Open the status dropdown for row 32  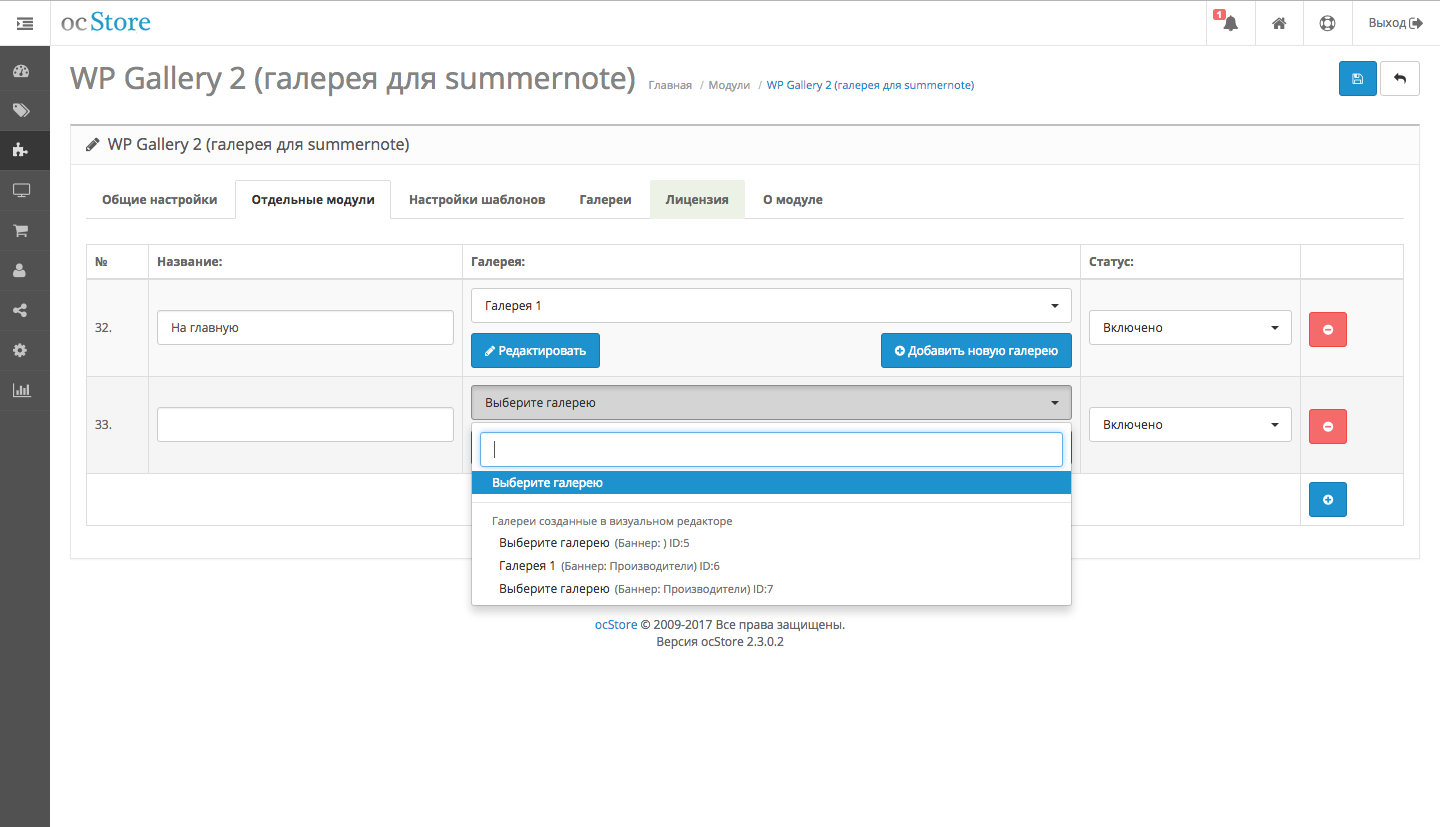1189,328
